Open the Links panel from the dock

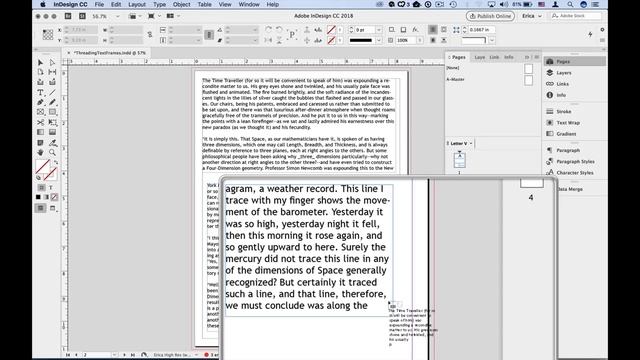coord(562,84)
